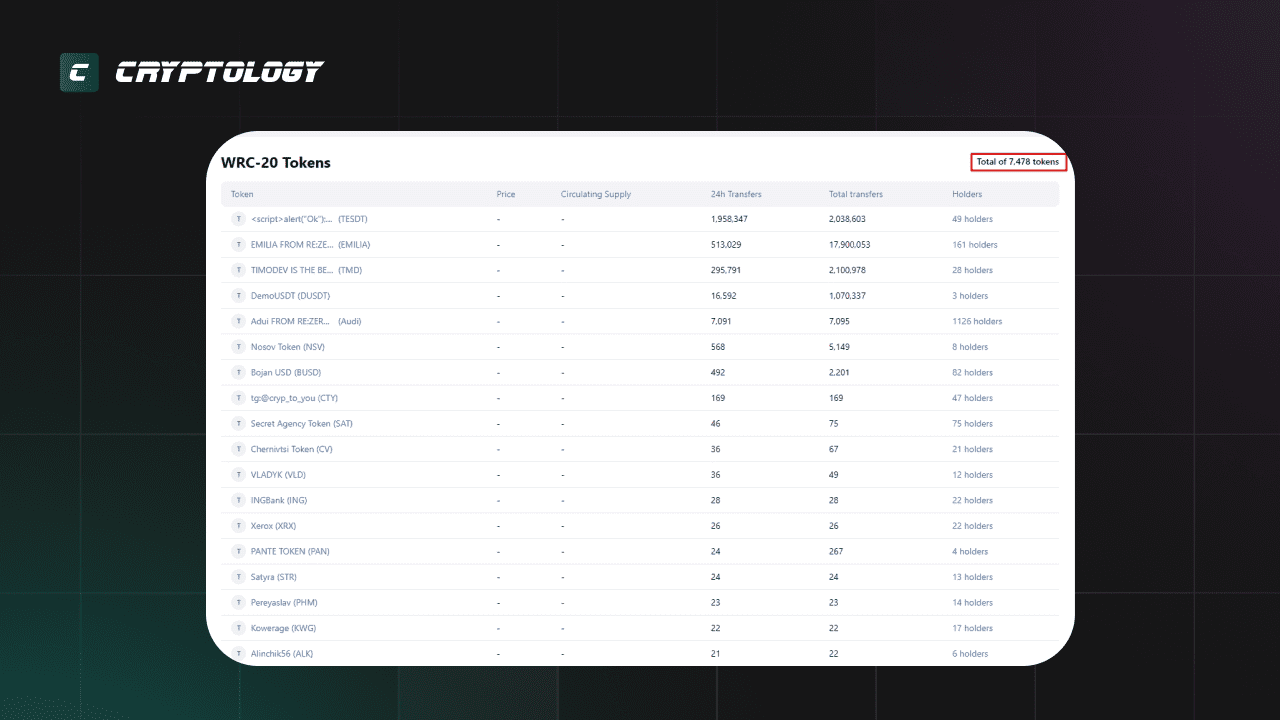Screen dimensions: 1280x720
Task: Click the 24h Transfers column header
Action: [x=736, y=194]
